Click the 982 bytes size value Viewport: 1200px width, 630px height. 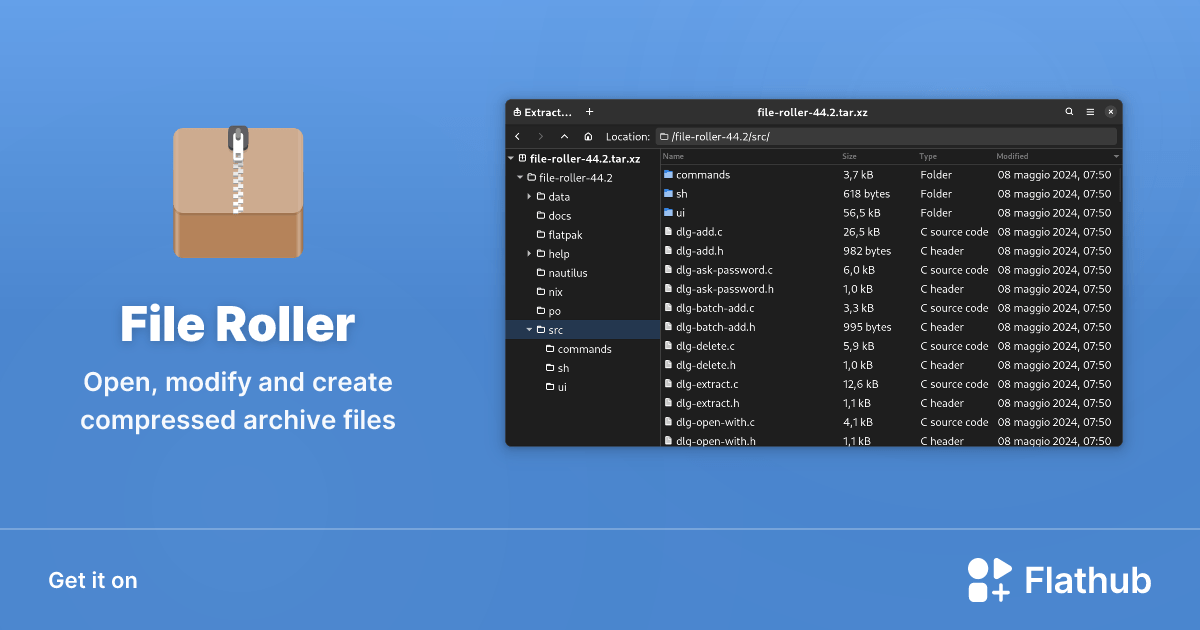click(867, 251)
